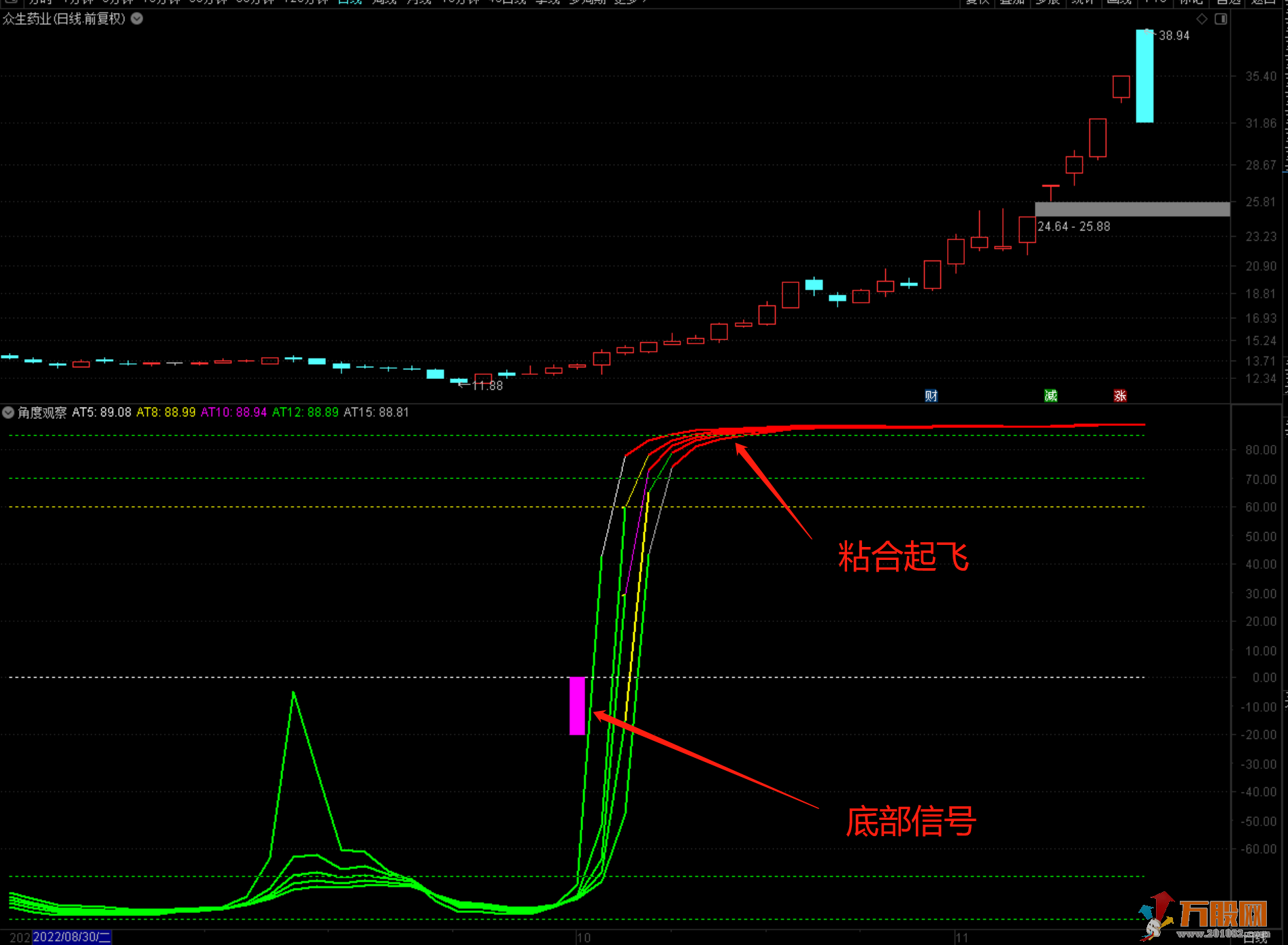Click the 38.94 high price label
Screen dimensions: 1288x945
[x=1174, y=35]
